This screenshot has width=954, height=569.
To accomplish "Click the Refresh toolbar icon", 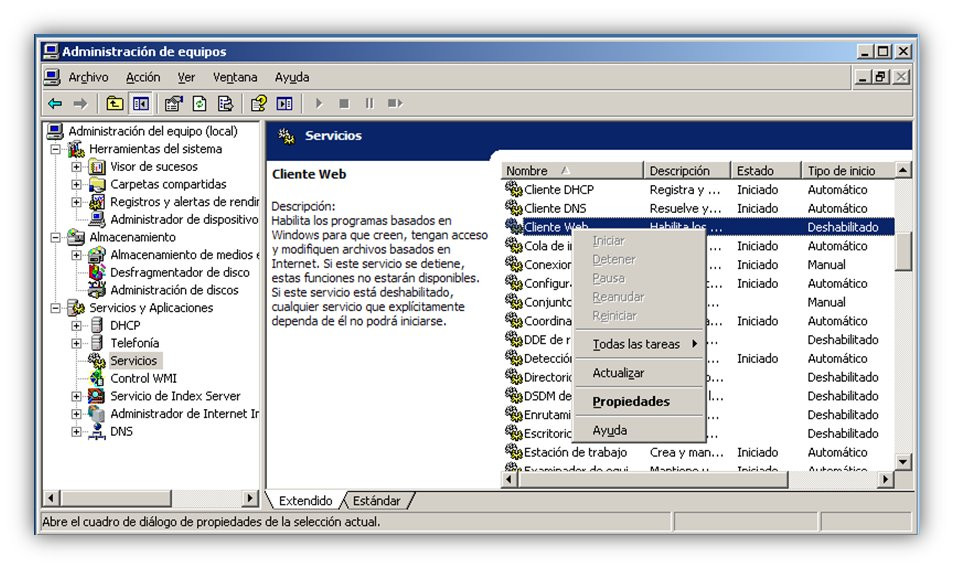I will [200, 103].
